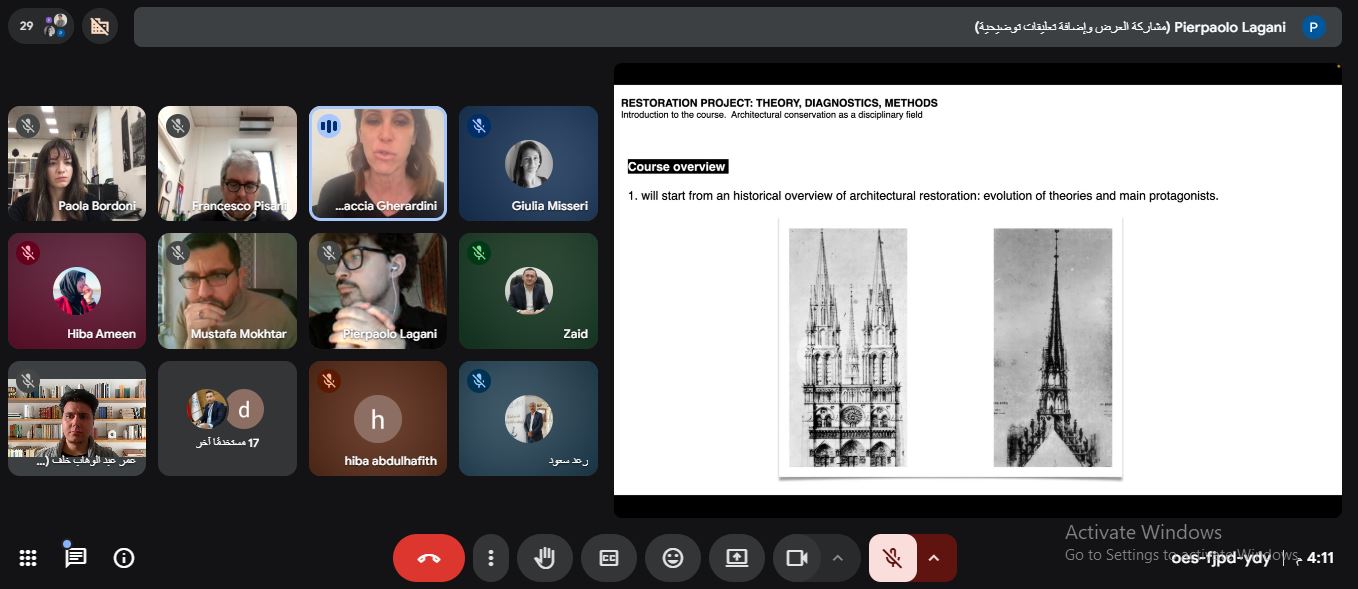Raise your hand in the meeting
This screenshot has width=1358, height=589.
pyautogui.click(x=545, y=558)
